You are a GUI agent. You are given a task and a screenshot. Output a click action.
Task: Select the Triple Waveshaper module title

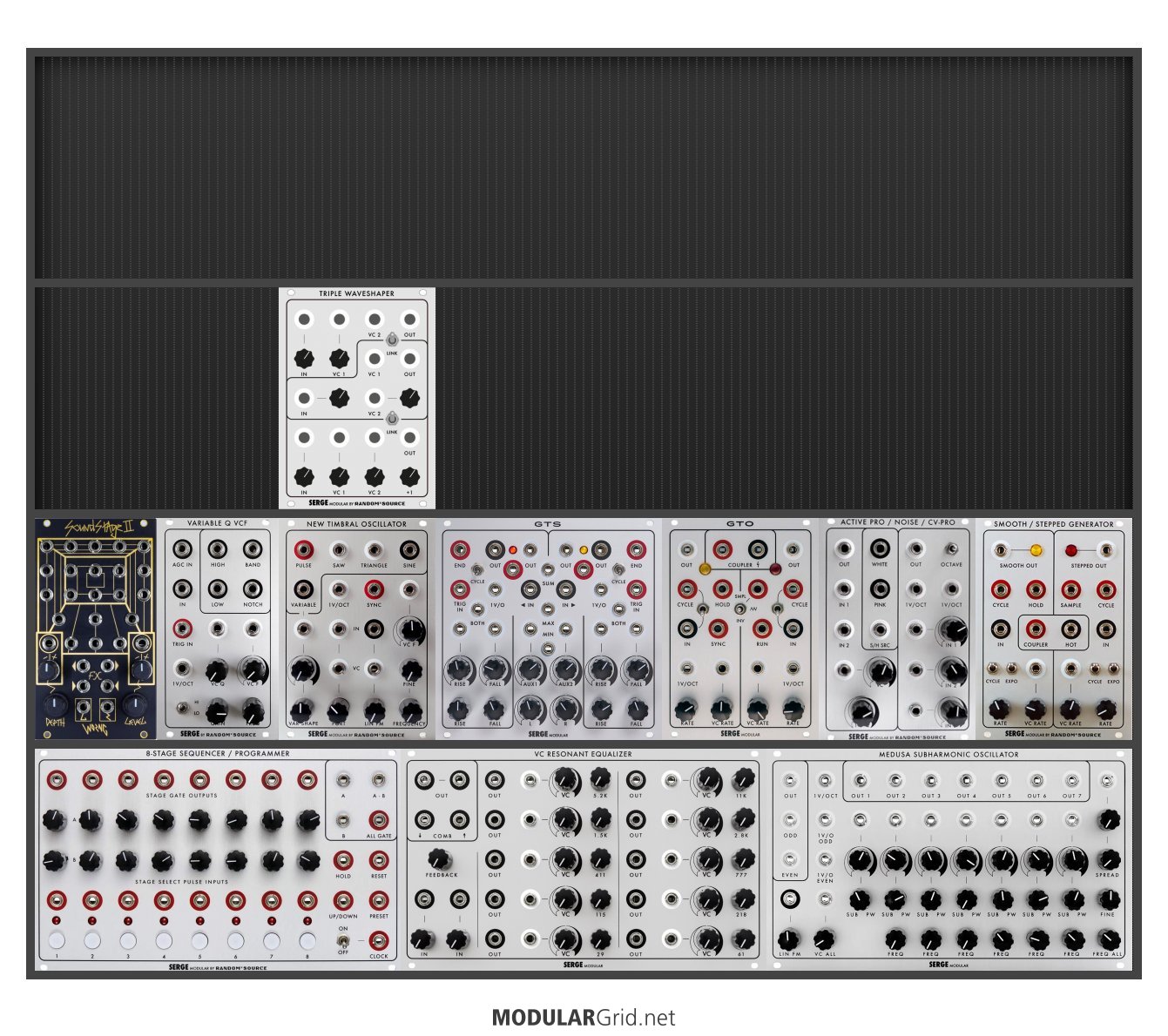point(356,293)
